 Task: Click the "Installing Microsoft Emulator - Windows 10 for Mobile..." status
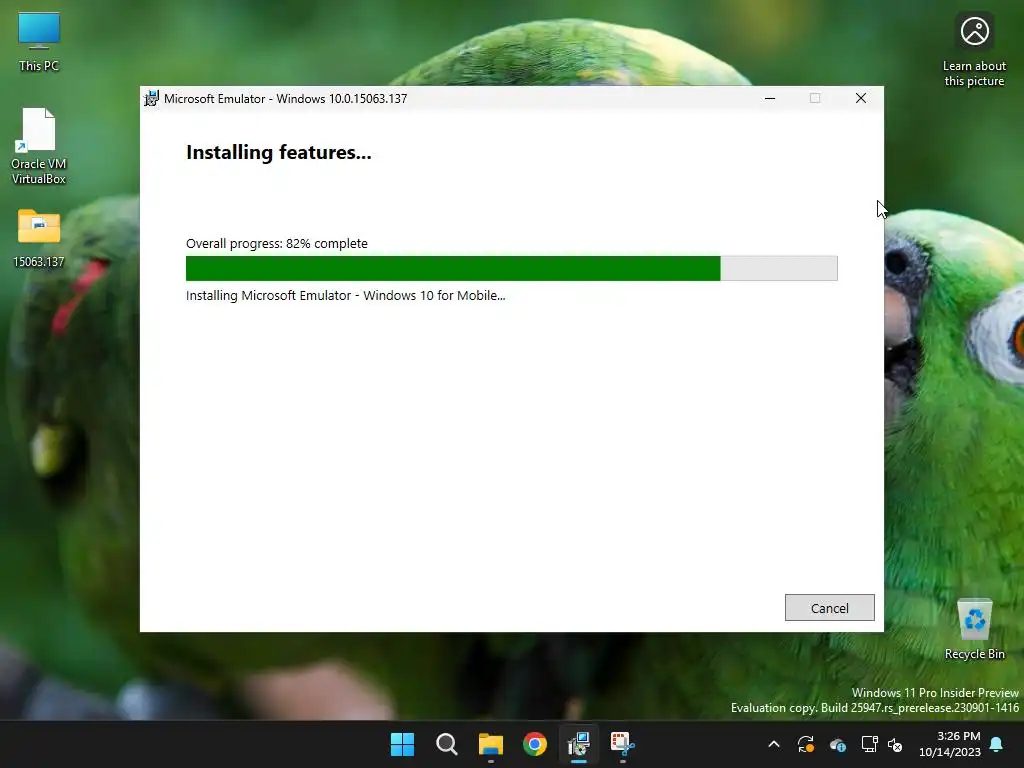(x=345, y=295)
